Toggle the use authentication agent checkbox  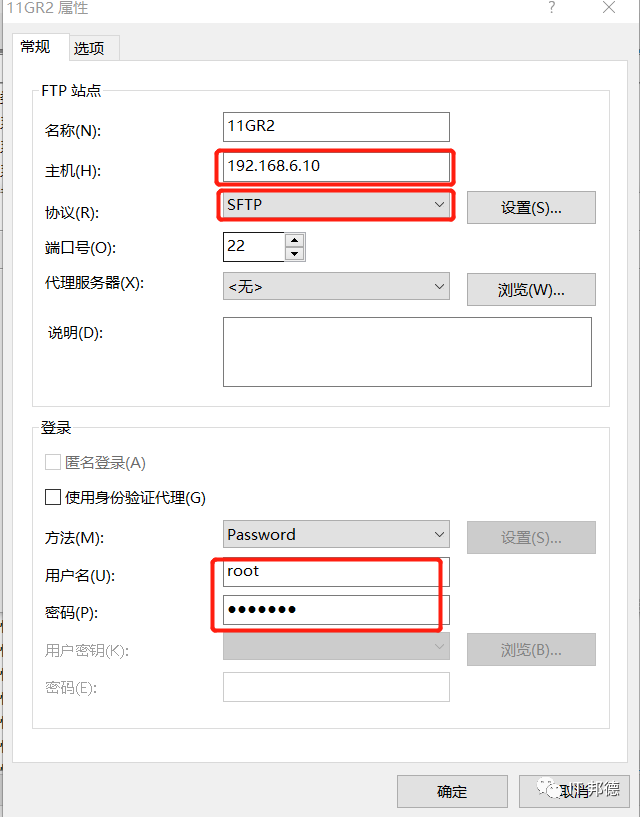point(53,497)
